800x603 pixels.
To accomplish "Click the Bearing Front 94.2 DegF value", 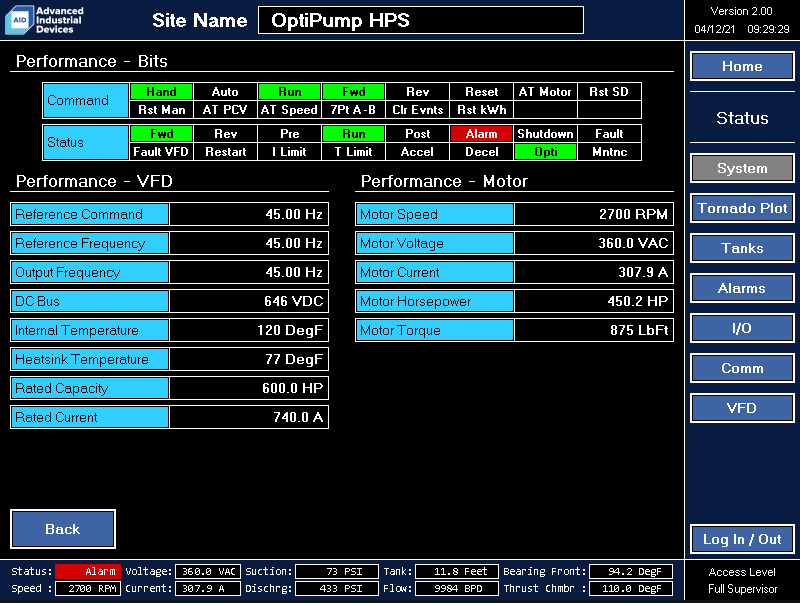I will [631, 571].
